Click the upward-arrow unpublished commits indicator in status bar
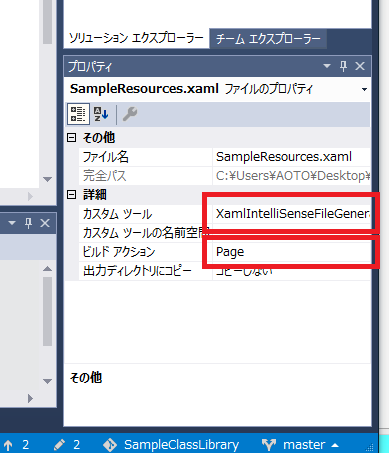389x453 pixels. tap(16, 445)
